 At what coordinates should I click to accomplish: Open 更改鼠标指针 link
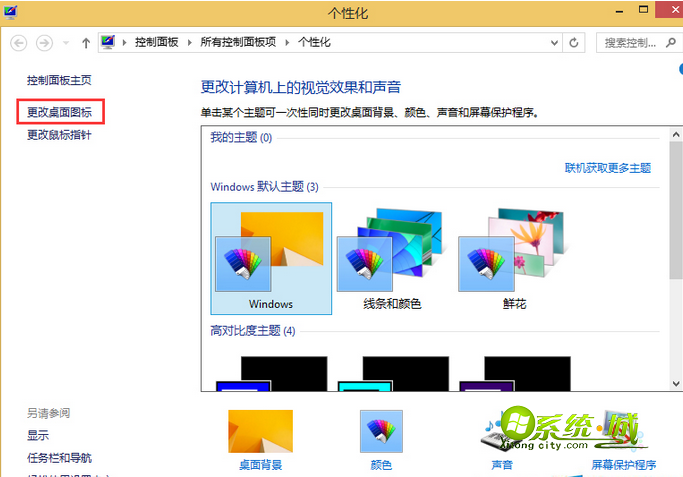click(59, 135)
